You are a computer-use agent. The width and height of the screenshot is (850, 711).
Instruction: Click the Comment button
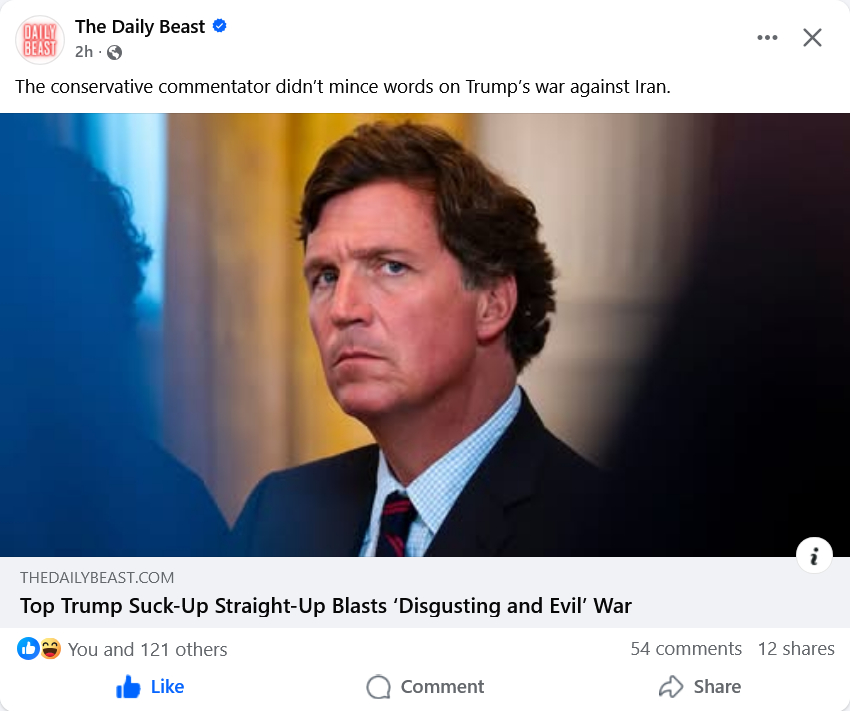click(x=425, y=687)
